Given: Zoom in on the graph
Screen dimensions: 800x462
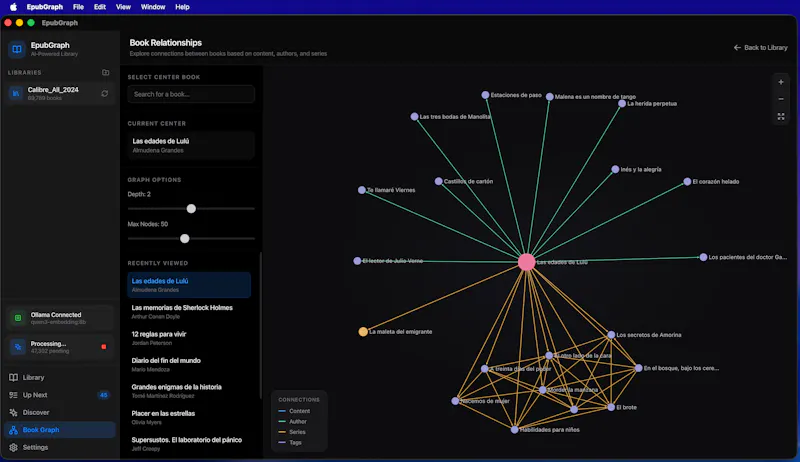Looking at the screenshot, I should (781, 82).
